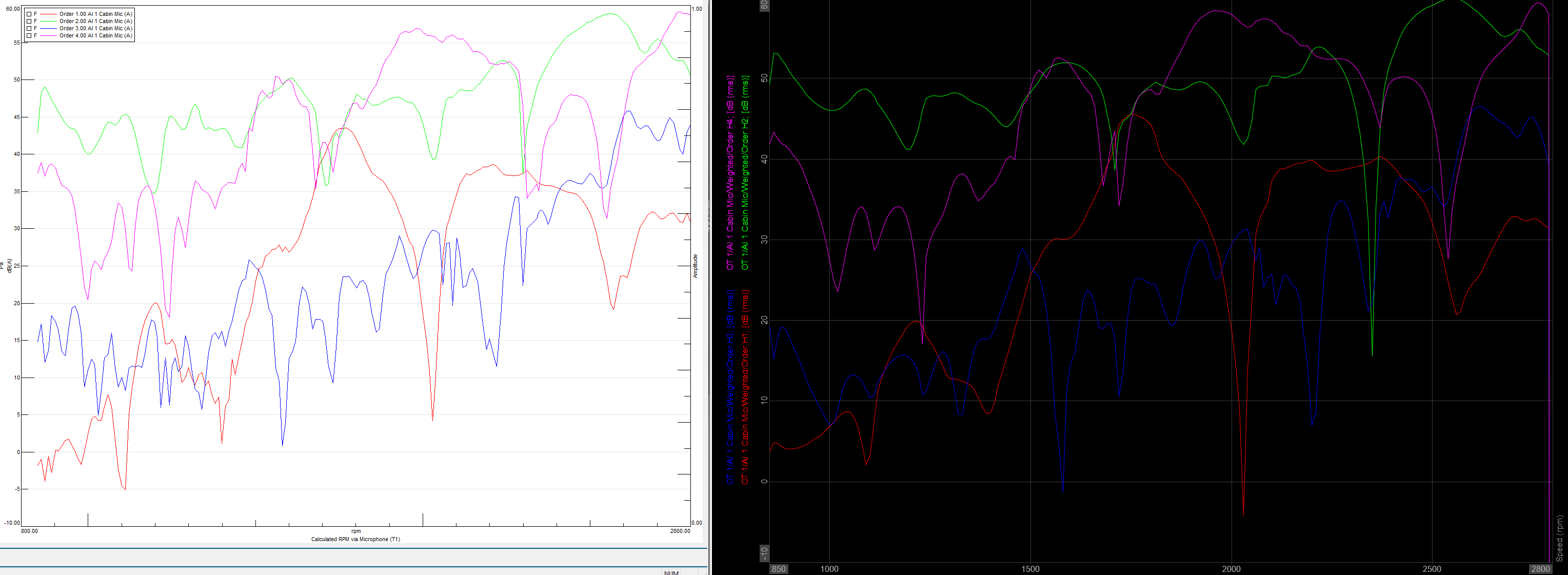The width and height of the screenshot is (1568, 575).
Task: Click the 'rpm' unit label under left chart
Action: click(356, 532)
